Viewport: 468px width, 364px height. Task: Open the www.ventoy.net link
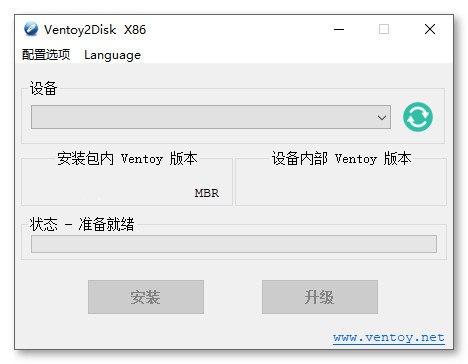point(388,337)
